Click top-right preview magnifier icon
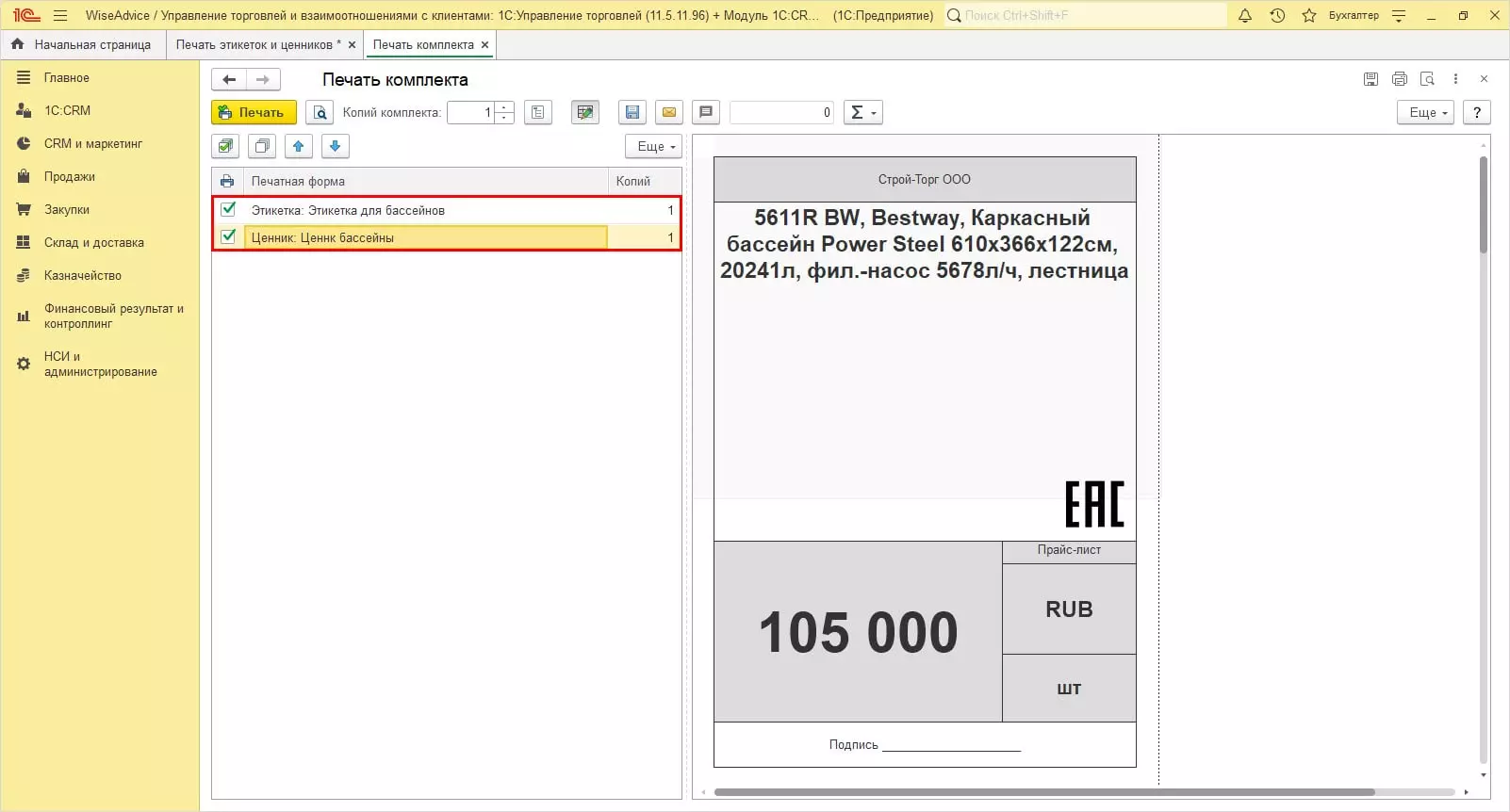 click(x=1427, y=79)
